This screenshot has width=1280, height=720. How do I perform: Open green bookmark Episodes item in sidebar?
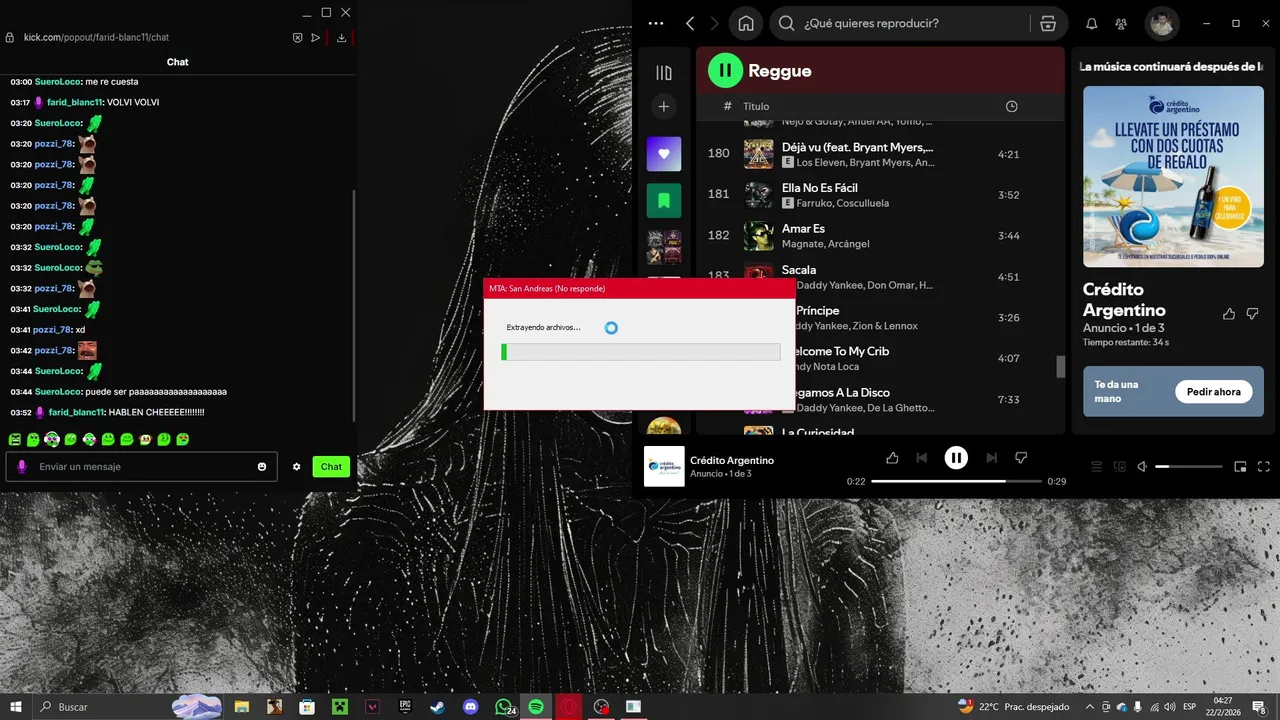(664, 200)
